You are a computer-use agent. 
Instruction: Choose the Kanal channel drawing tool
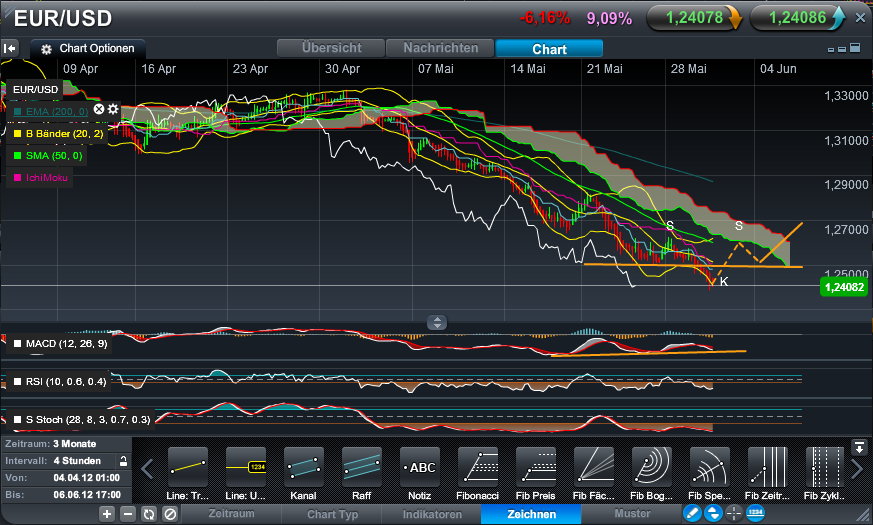tap(303, 468)
